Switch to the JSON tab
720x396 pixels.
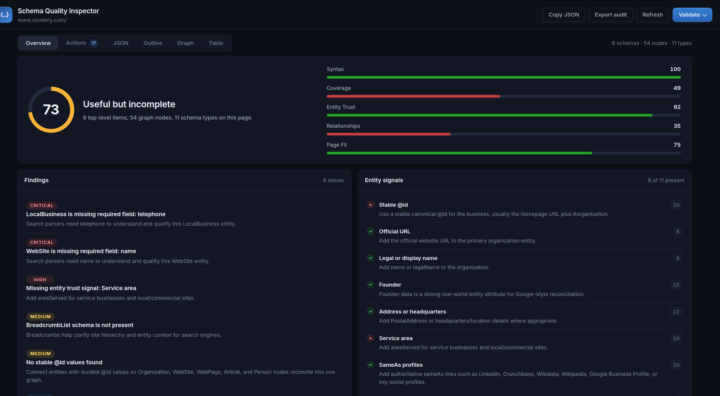[x=121, y=43]
